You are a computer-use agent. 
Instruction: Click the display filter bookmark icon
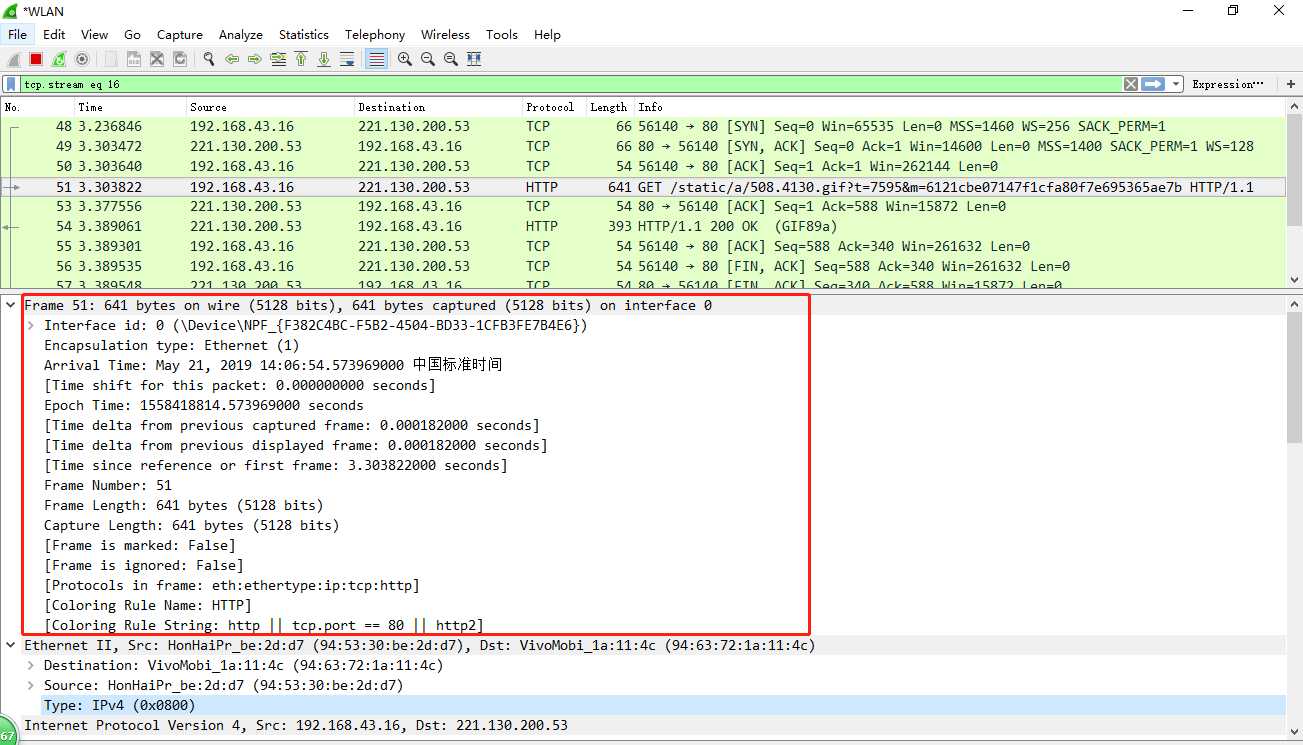click(11, 84)
